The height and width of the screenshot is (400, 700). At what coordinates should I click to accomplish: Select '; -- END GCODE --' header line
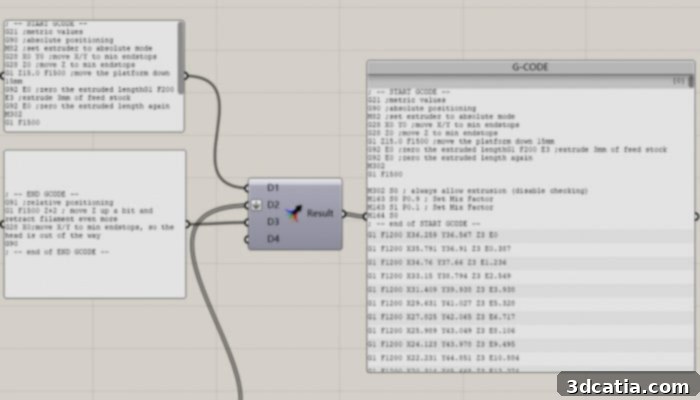click(x=42, y=194)
